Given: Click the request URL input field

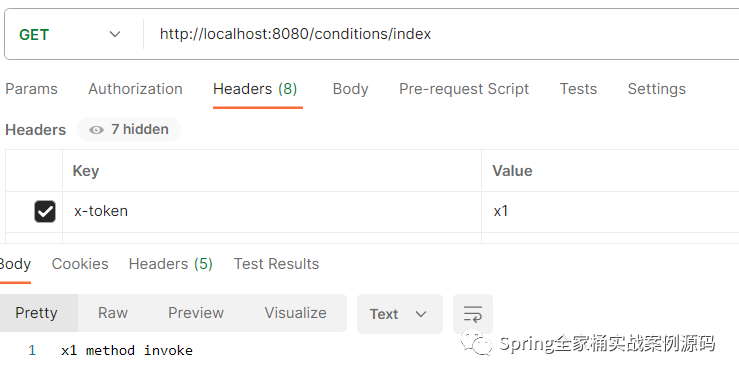Looking at the screenshot, I should tap(443, 34).
